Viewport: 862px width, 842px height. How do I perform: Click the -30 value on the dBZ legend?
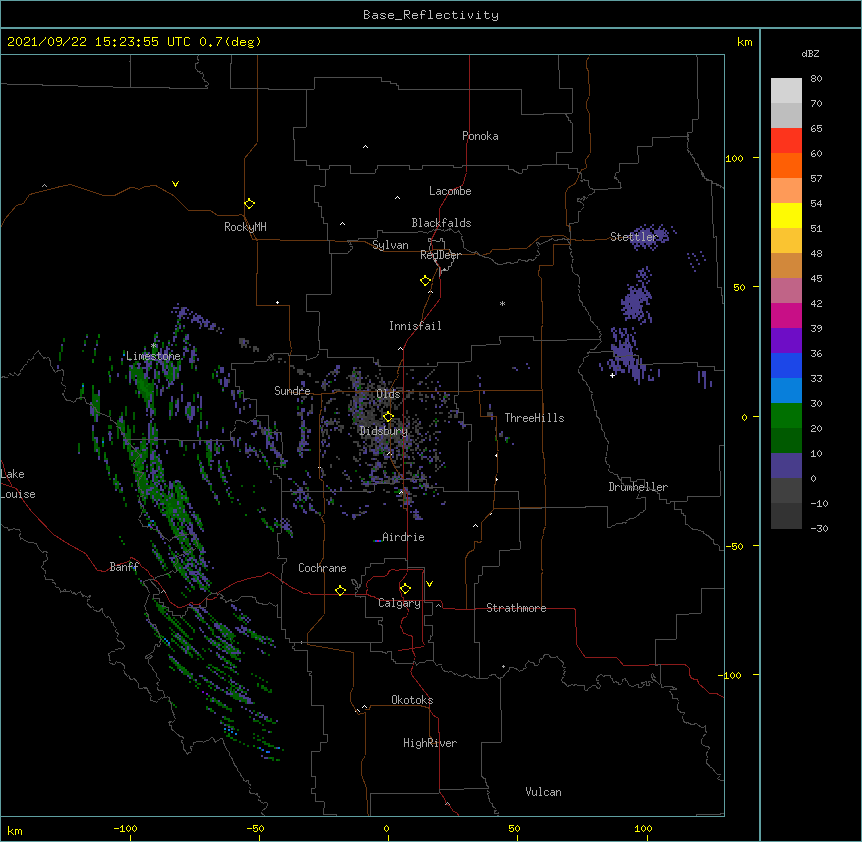click(819, 528)
